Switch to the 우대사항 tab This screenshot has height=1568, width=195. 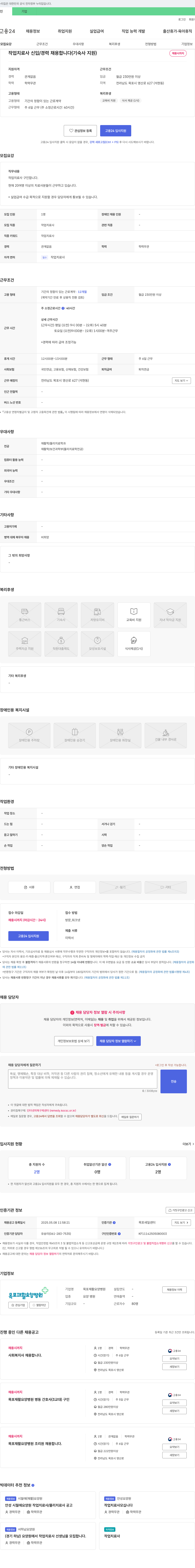[x=79, y=44]
